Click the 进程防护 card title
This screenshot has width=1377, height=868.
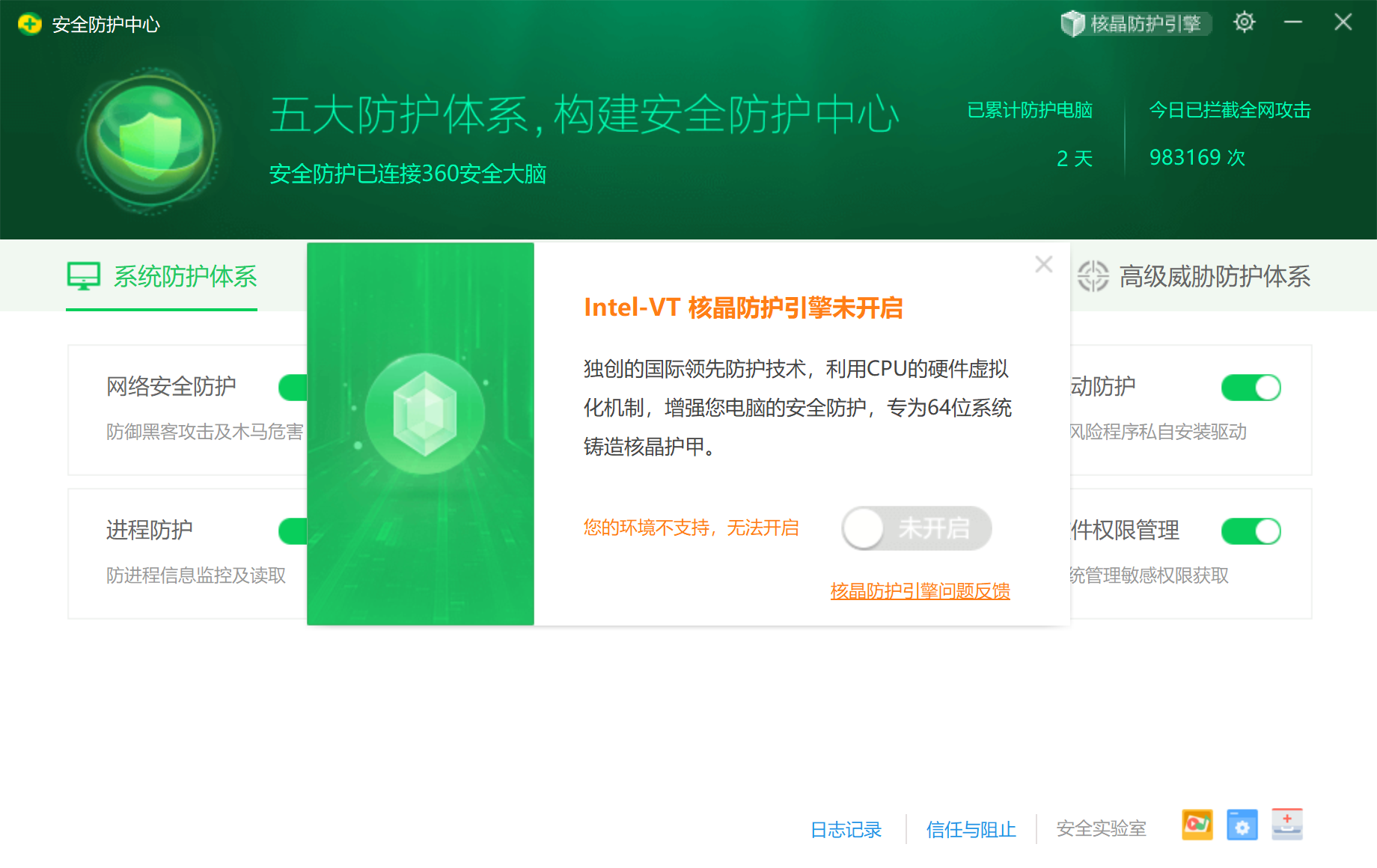click(150, 530)
